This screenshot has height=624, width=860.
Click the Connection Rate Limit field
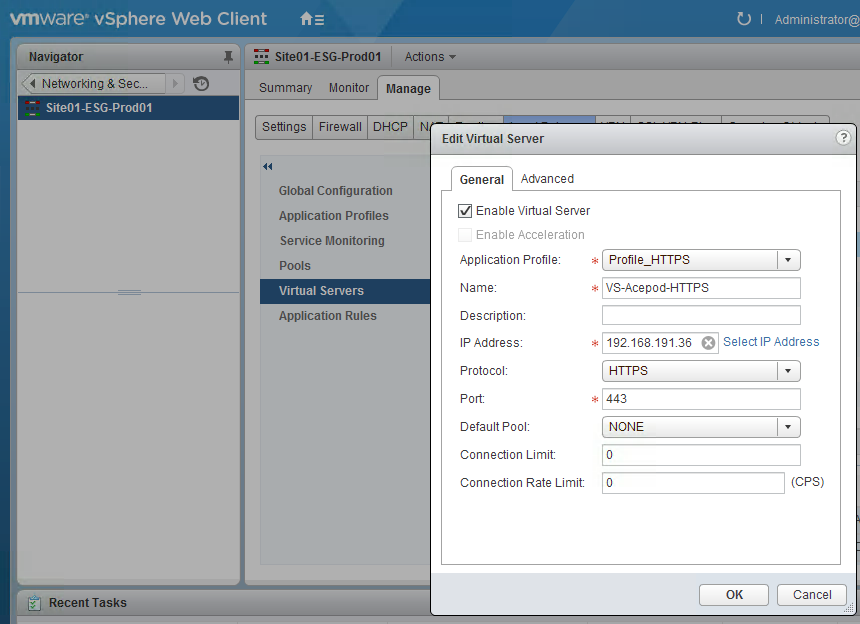[693, 483]
